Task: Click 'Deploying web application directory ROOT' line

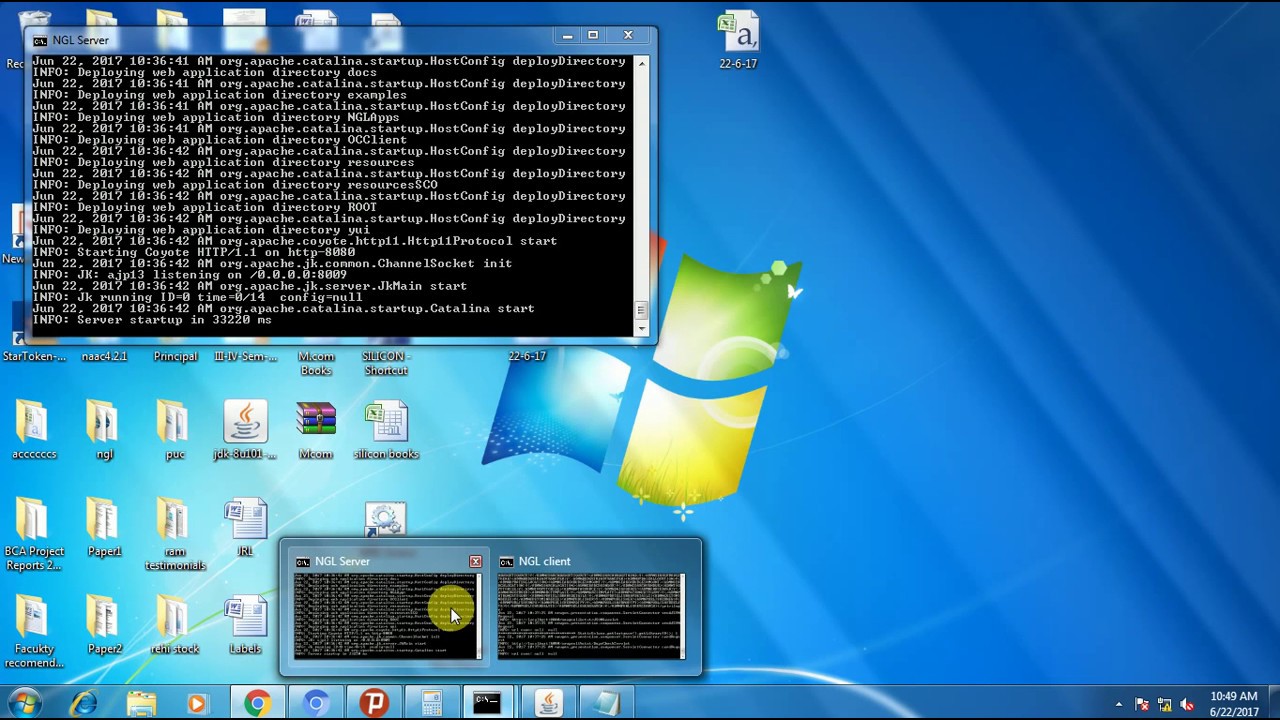Action: (205, 208)
